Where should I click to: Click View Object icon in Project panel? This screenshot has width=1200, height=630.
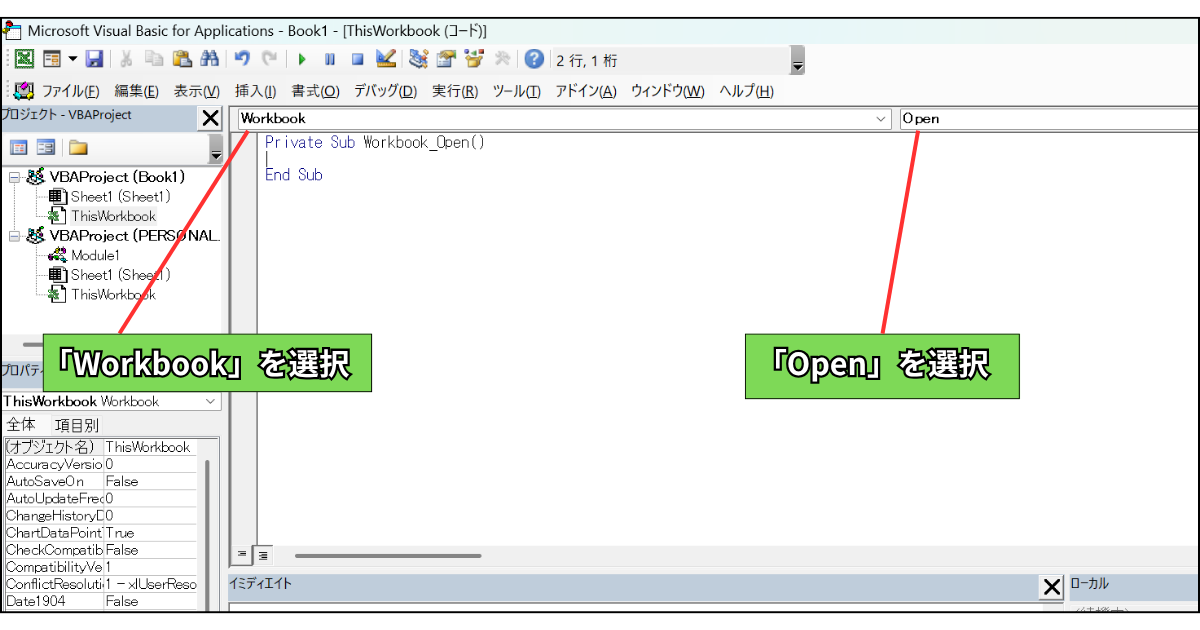tap(47, 148)
